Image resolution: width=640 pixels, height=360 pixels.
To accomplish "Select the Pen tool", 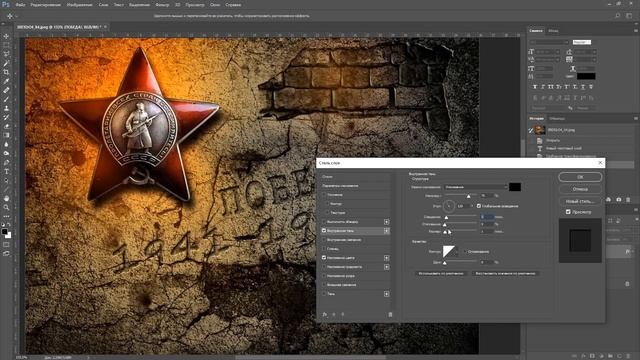I will (6, 162).
